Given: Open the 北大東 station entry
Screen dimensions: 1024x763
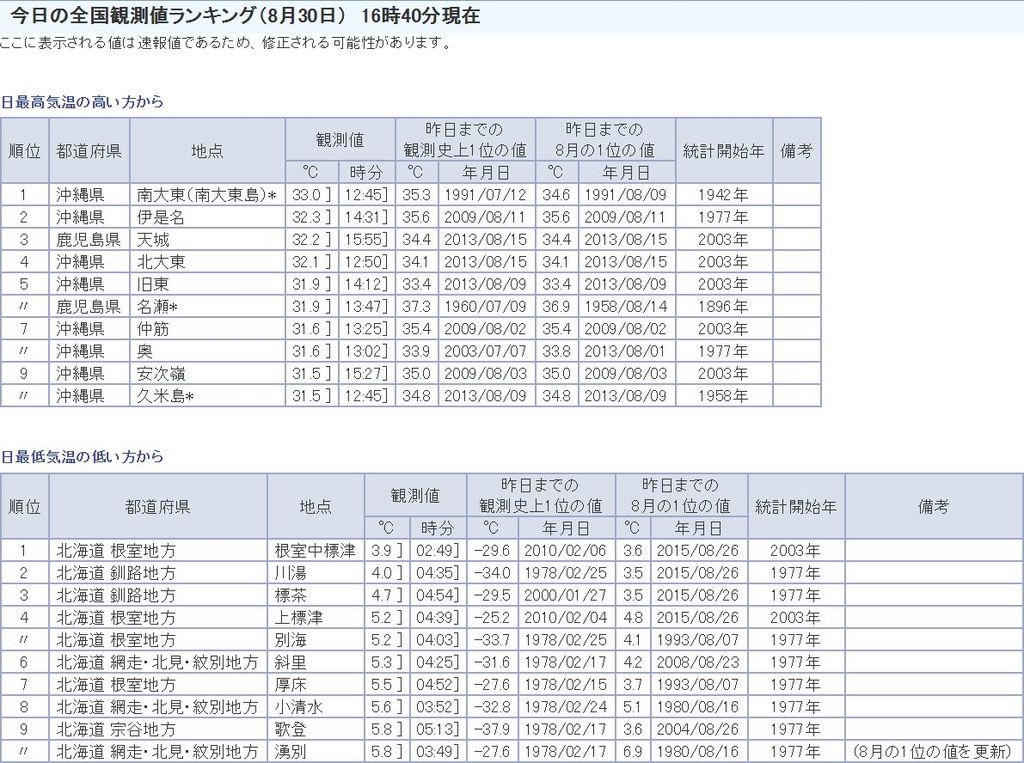Looking at the screenshot, I should (x=160, y=262).
